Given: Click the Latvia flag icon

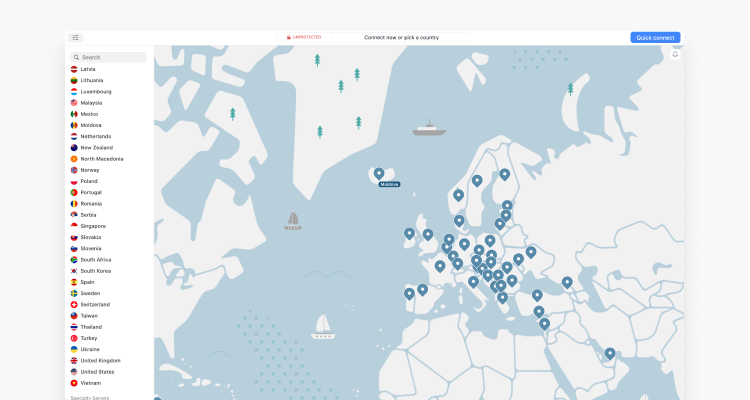Looking at the screenshot, I should tap(74, 69).
